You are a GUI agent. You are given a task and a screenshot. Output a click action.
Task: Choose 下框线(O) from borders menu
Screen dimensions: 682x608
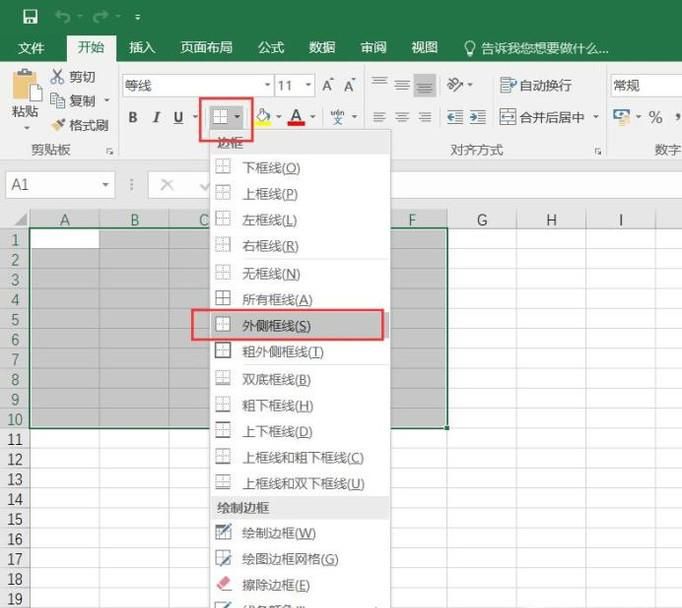[299, 167]
